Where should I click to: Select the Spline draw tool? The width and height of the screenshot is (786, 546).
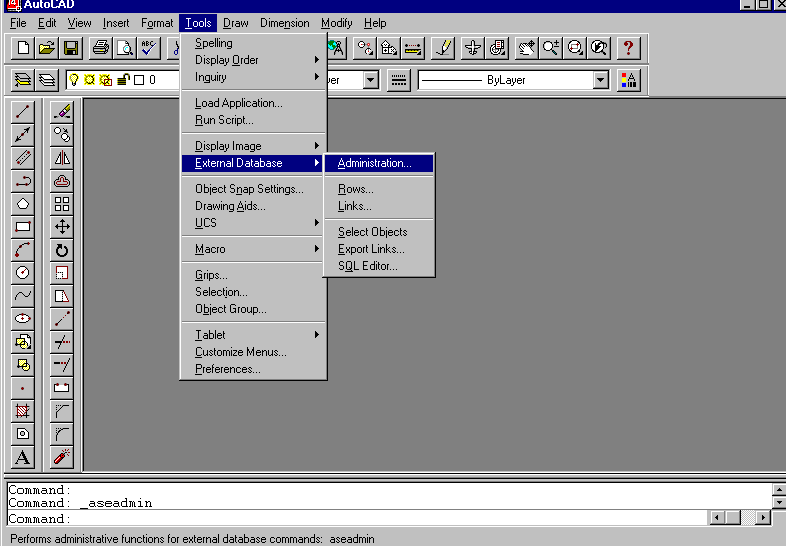point(23,295)
